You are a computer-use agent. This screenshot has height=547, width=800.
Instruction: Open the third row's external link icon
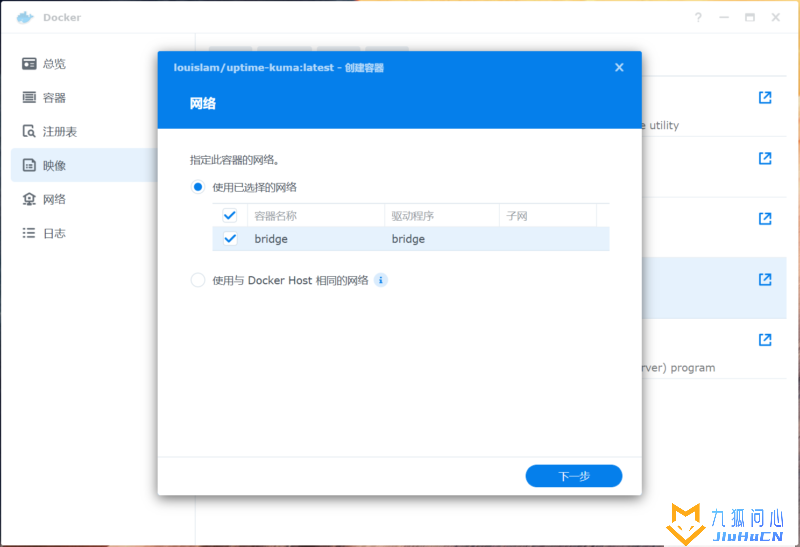point(765,219)
